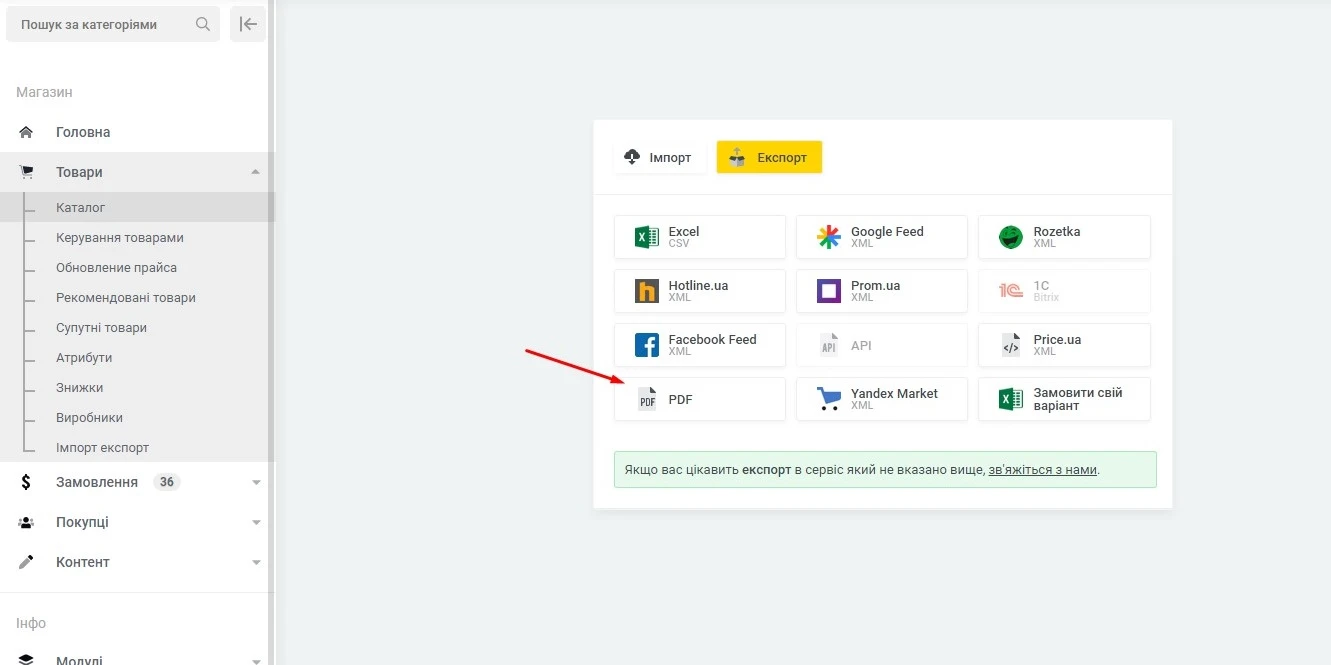1331x665 pixels.
Task: Expand the Контент menu section
Action: 256,562
